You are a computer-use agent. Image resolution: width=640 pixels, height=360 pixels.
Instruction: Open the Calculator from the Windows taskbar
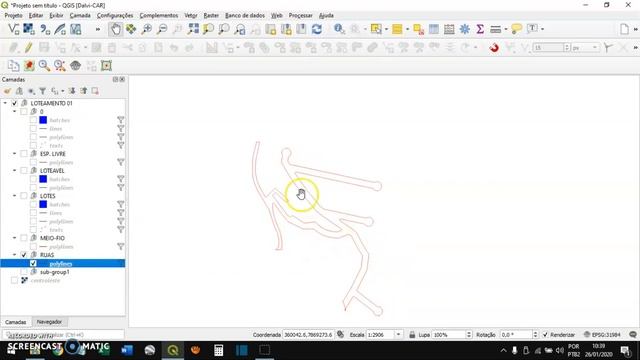coord(219,350)
